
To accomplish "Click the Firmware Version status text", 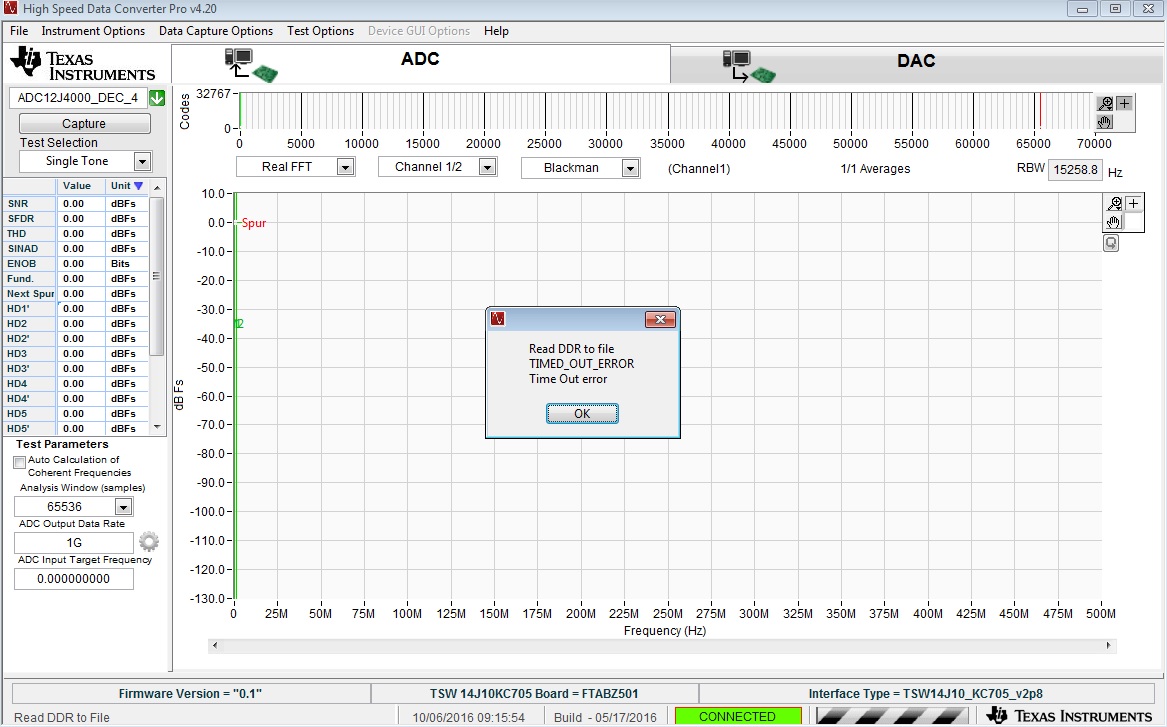I will [191, 694].
